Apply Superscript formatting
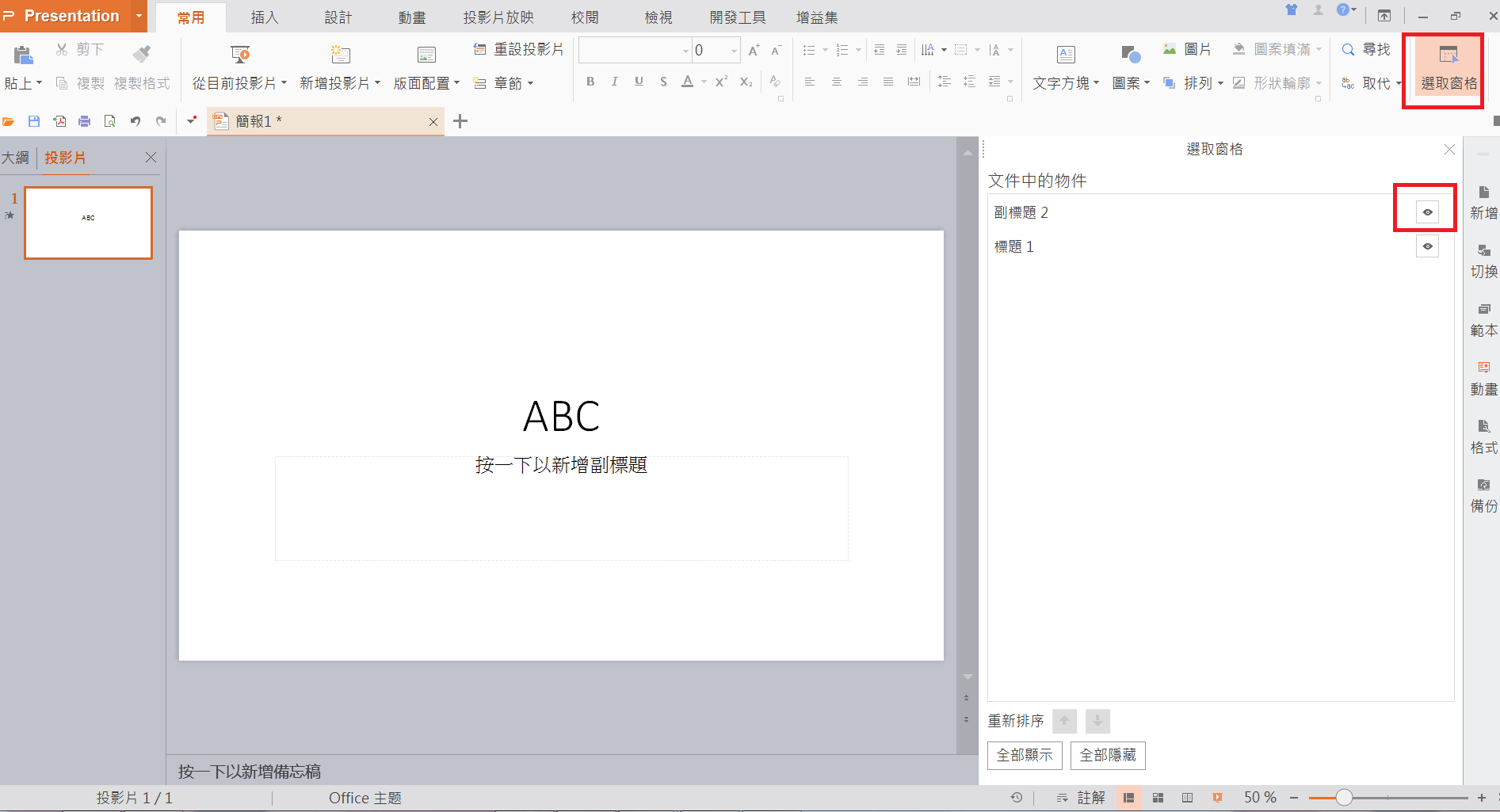This screenshot has height=812, width=1500. tap(721, 82)
